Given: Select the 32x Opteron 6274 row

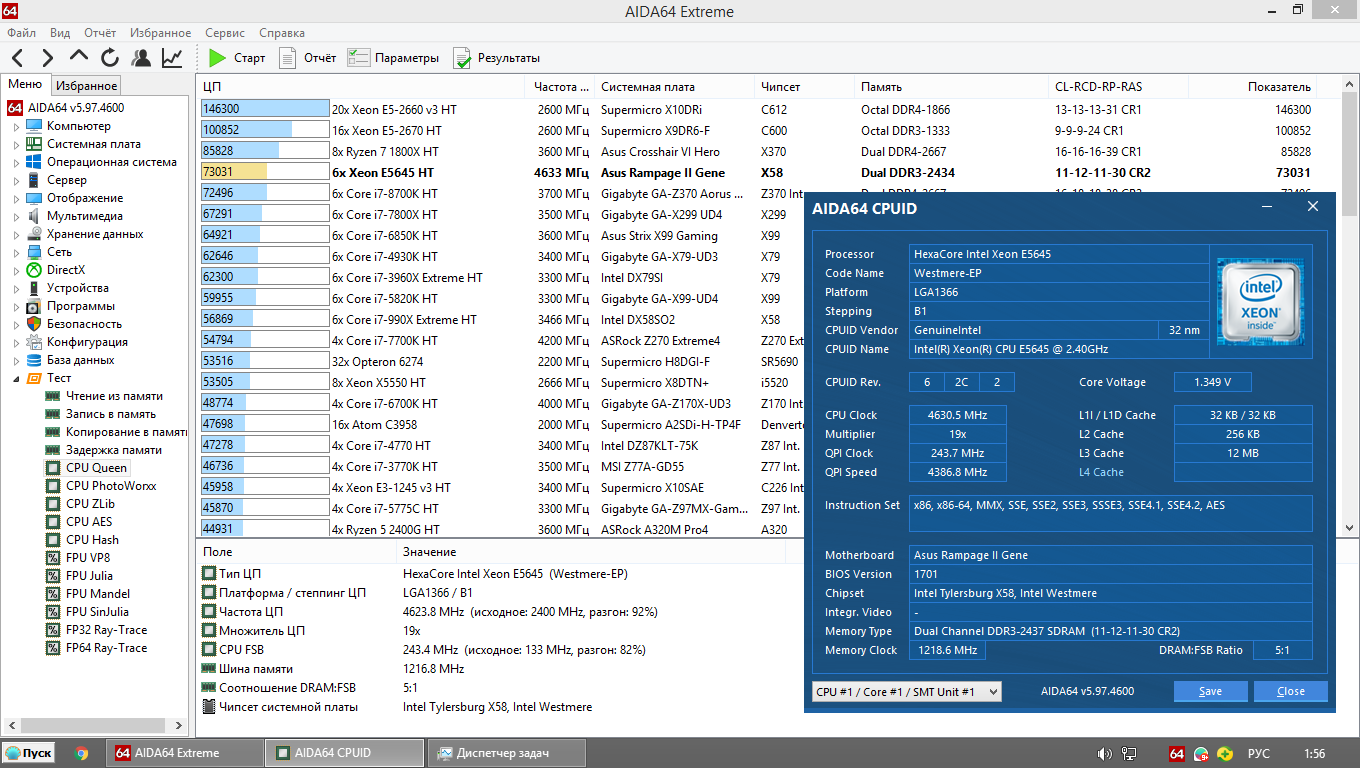Looking at the screenshot, I should coord(500,361).
